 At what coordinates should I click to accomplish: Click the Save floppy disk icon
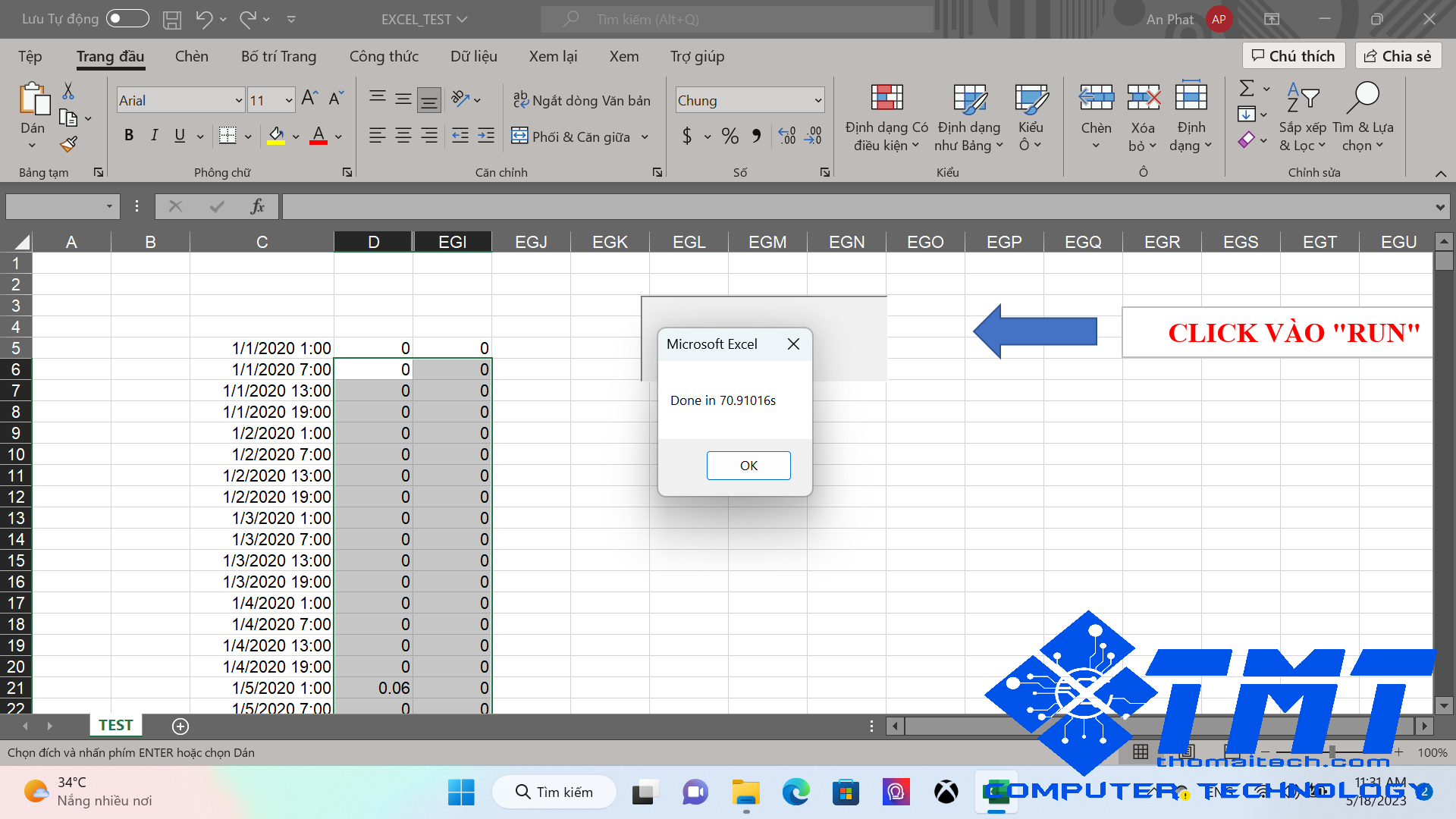[x=172, y=20]
